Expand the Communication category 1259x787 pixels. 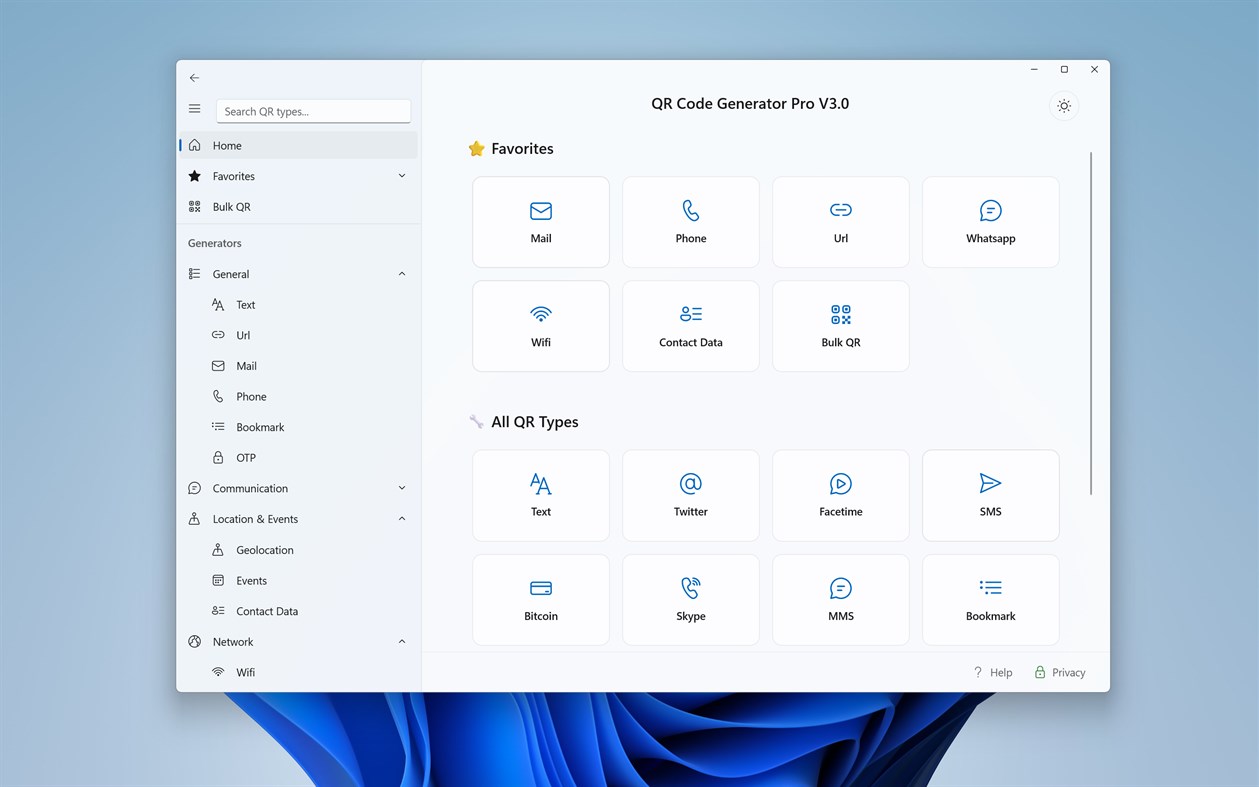pyautogui.click(x=401, y=488)
